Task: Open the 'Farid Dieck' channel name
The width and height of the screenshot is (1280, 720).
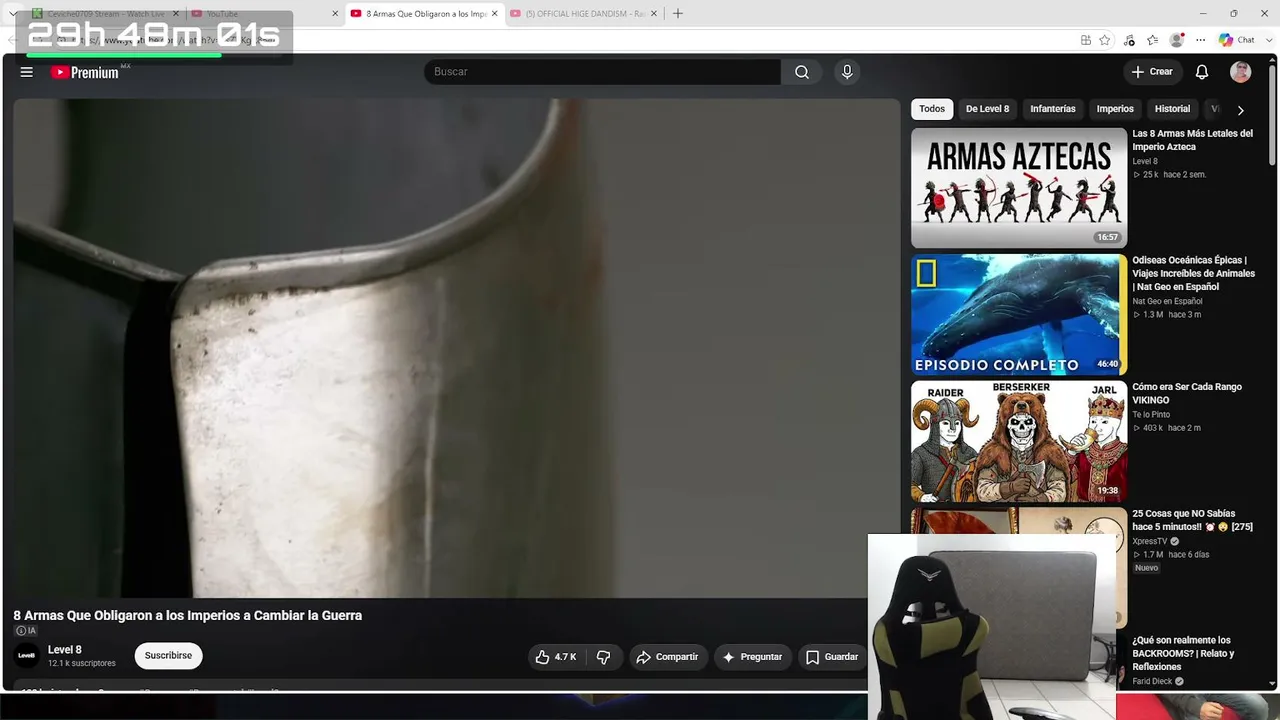Action: (1152, 681)
